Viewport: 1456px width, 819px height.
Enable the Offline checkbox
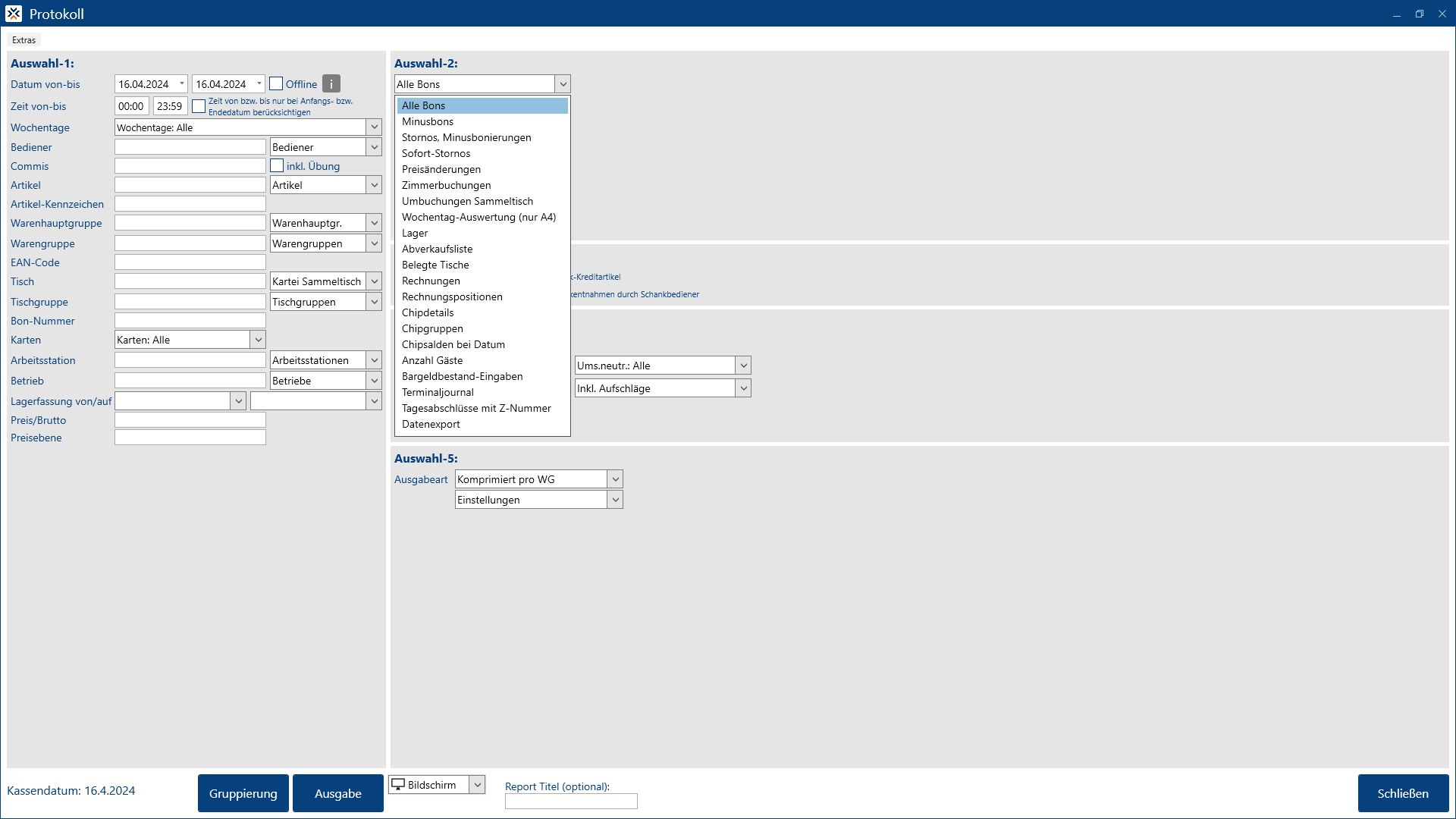click(276, 83)
